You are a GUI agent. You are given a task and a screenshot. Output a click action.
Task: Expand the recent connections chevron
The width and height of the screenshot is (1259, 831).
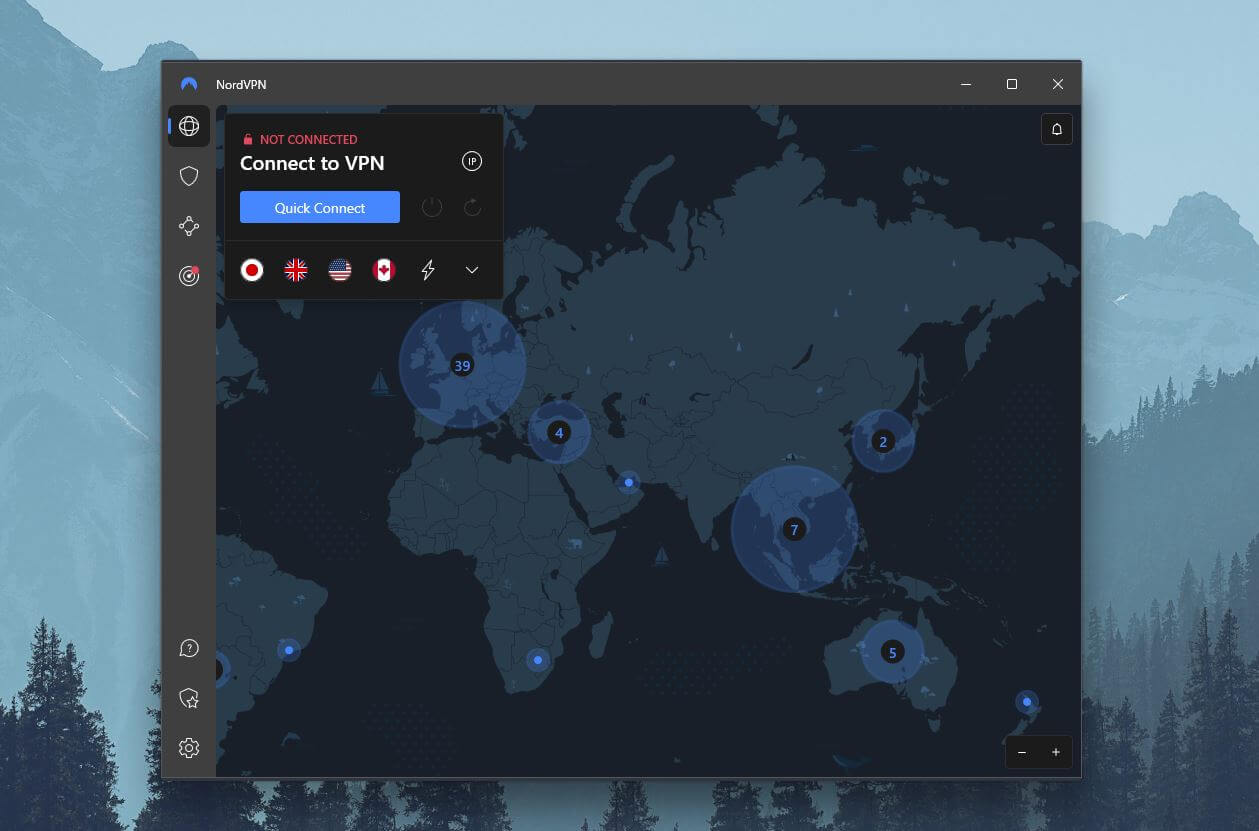pos(472,270)
